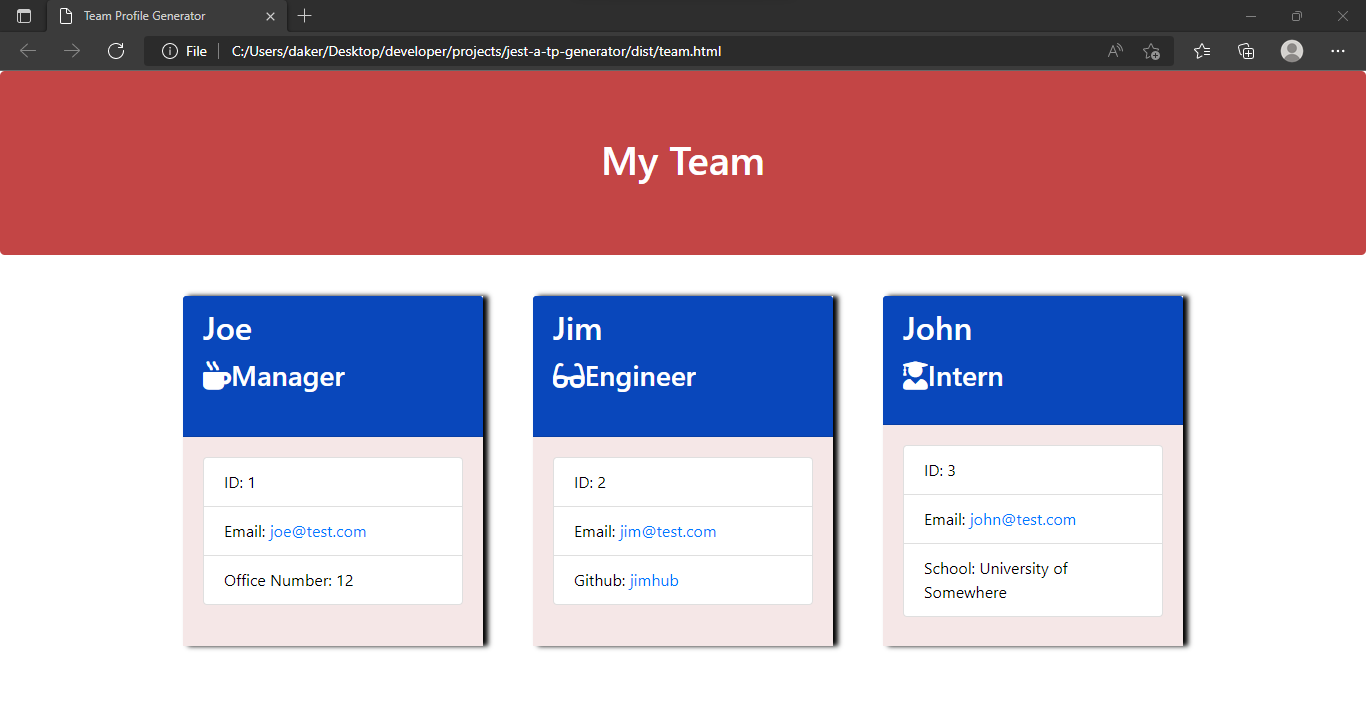The width and height of the screenshot is (1366, 714).
Task: Open the joe@test.com email link
Action: click(x=317, y=531)
